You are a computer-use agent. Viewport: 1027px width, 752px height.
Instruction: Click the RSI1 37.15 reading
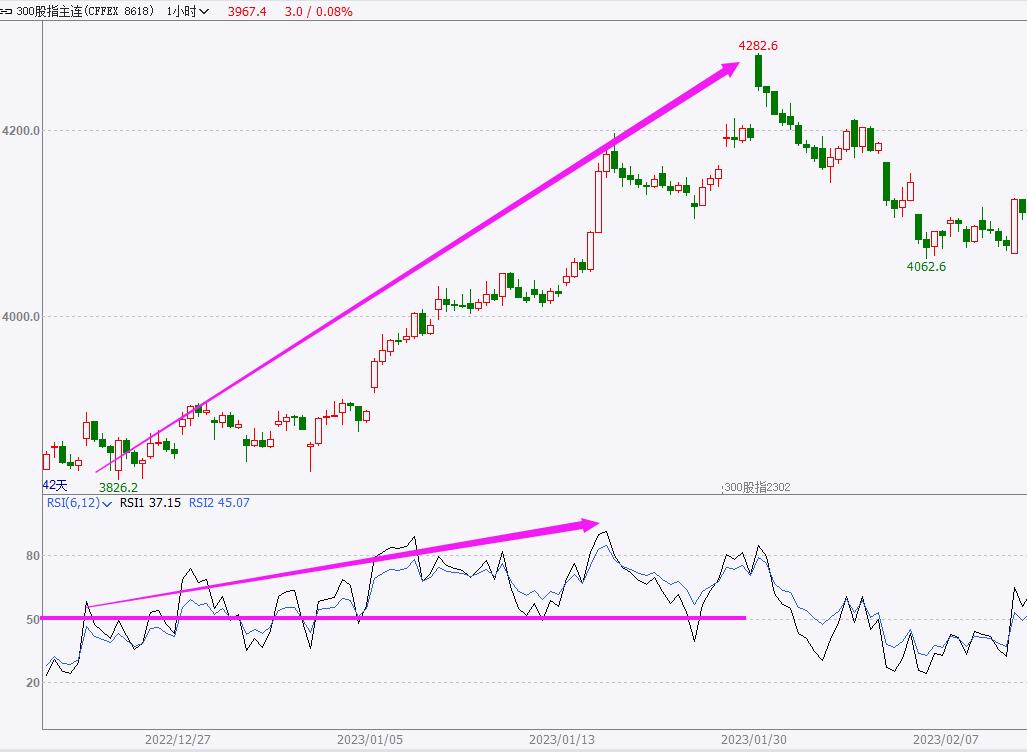(x=150, y=503)
